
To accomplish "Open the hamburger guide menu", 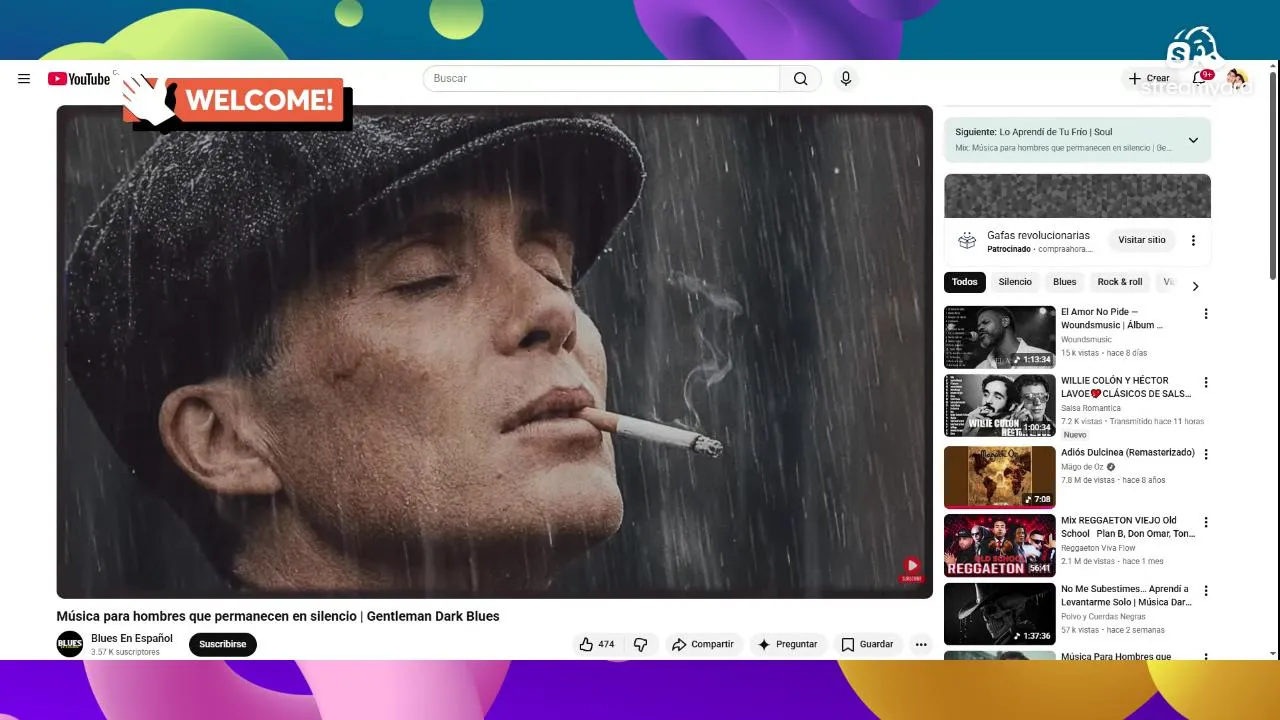I will [24, 79].
